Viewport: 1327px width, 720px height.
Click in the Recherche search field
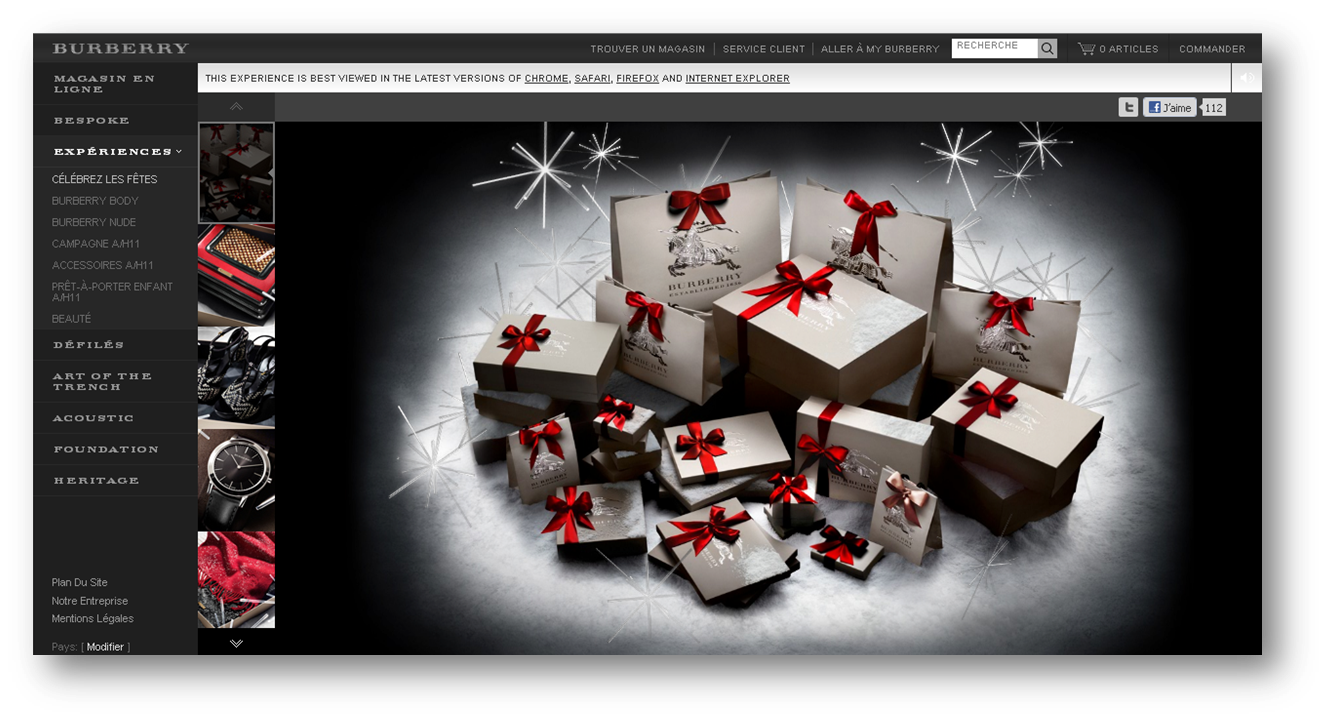[x=994, y=48]
